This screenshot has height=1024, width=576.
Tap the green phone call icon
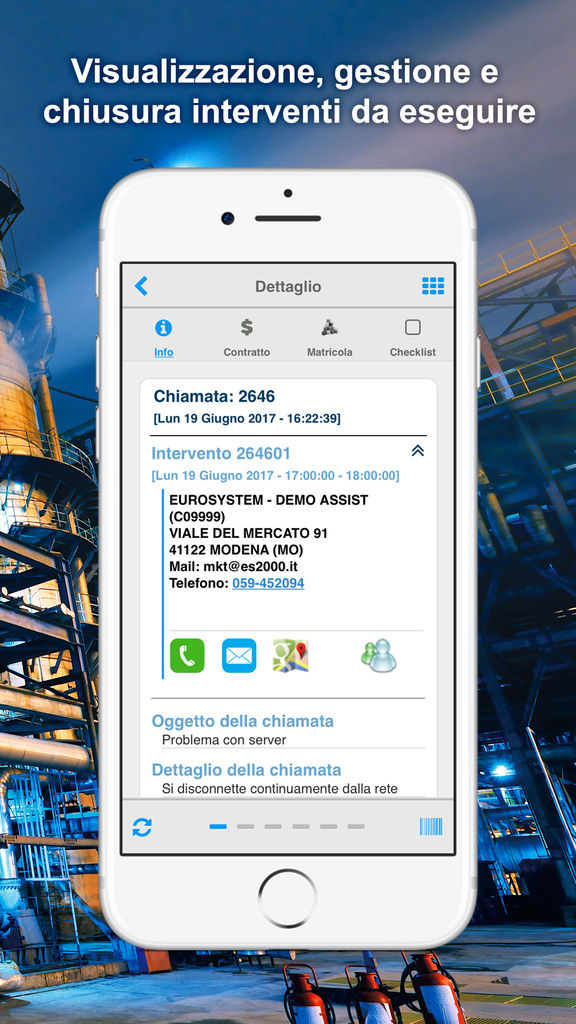(187, 655)
